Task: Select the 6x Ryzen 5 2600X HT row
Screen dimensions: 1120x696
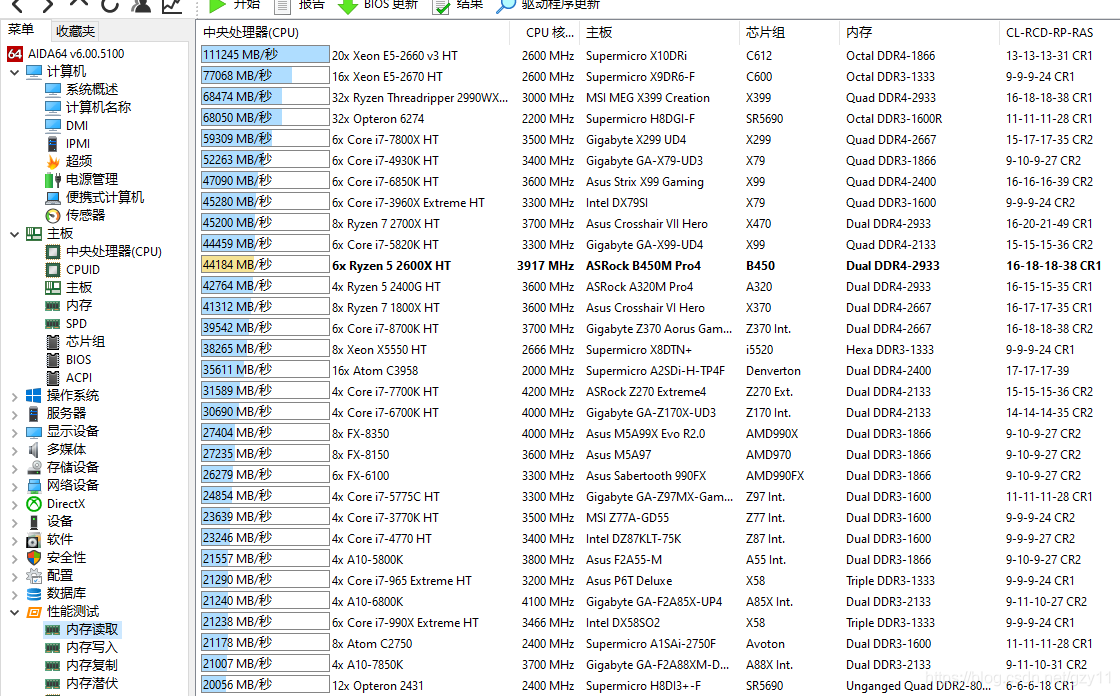Action: coord(391,266)
